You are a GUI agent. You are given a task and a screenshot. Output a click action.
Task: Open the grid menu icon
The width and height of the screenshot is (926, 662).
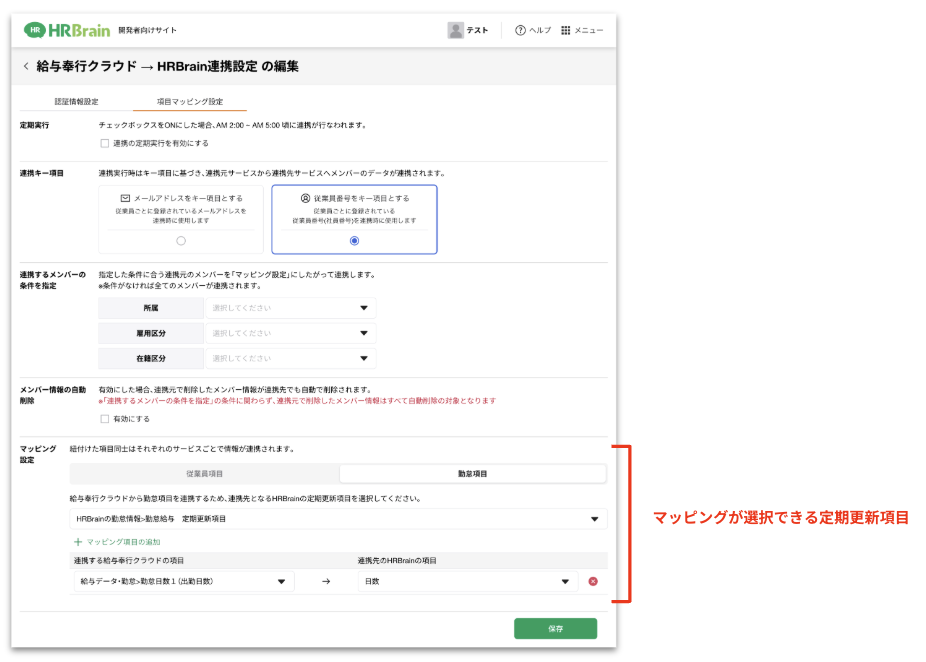click(566, 30)
